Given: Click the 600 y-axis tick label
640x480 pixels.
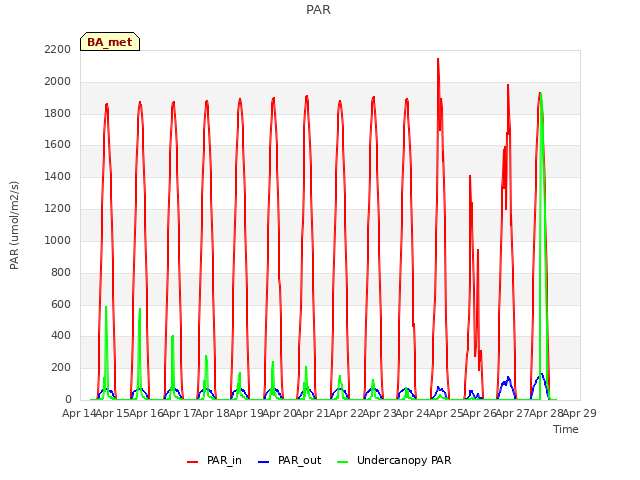Looking at the screenshot, I should (x=61, y=304).
